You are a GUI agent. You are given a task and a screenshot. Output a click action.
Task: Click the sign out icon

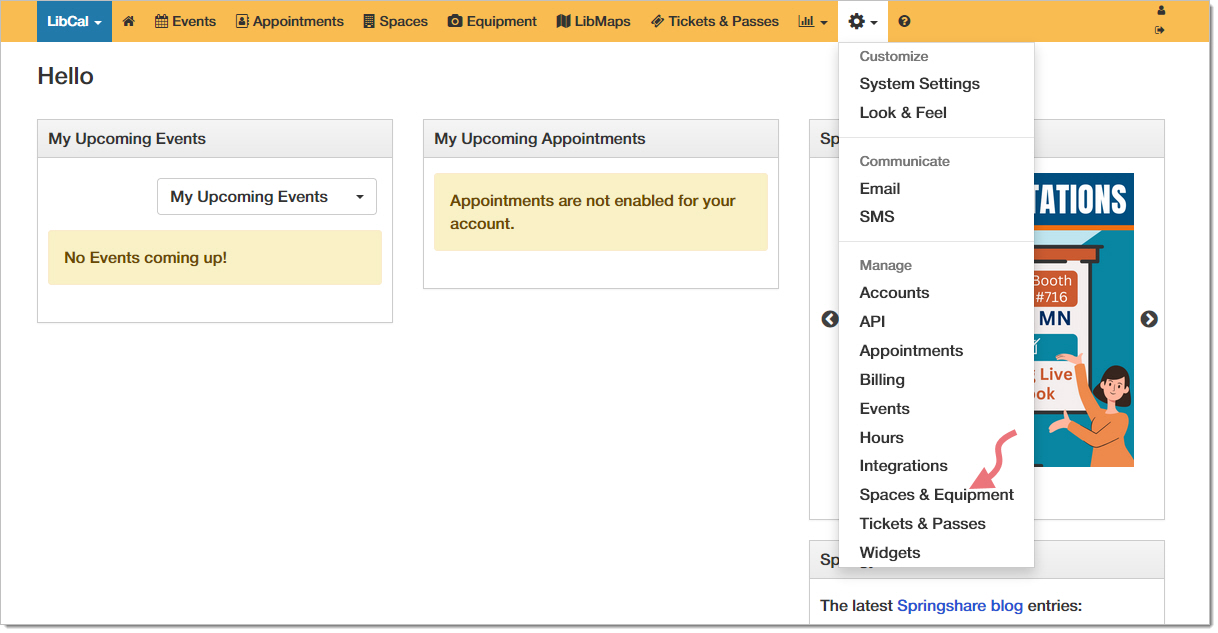click(x=1160, y=30)
